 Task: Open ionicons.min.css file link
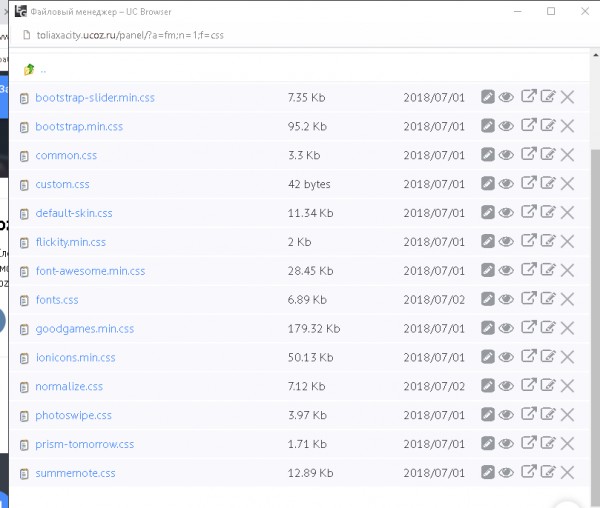75,358
